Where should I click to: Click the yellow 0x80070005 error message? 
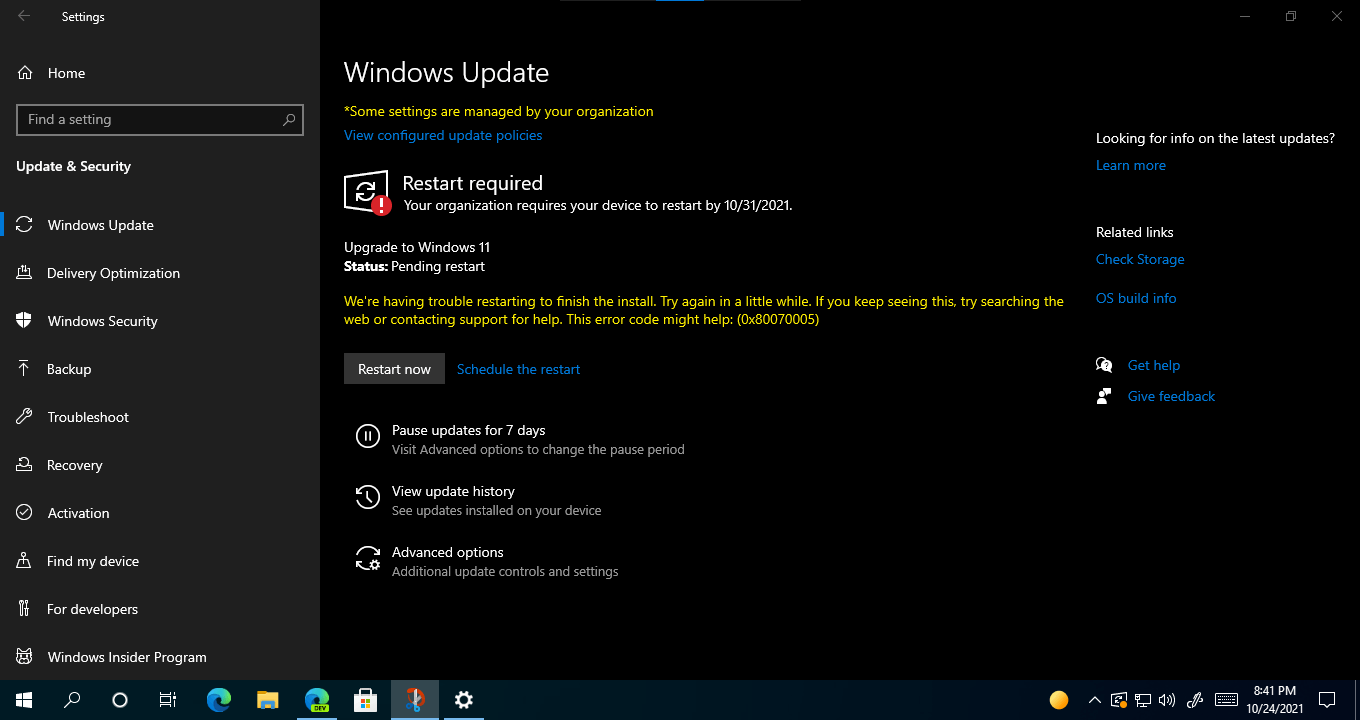pyautogui.click(x=704, y=310)
